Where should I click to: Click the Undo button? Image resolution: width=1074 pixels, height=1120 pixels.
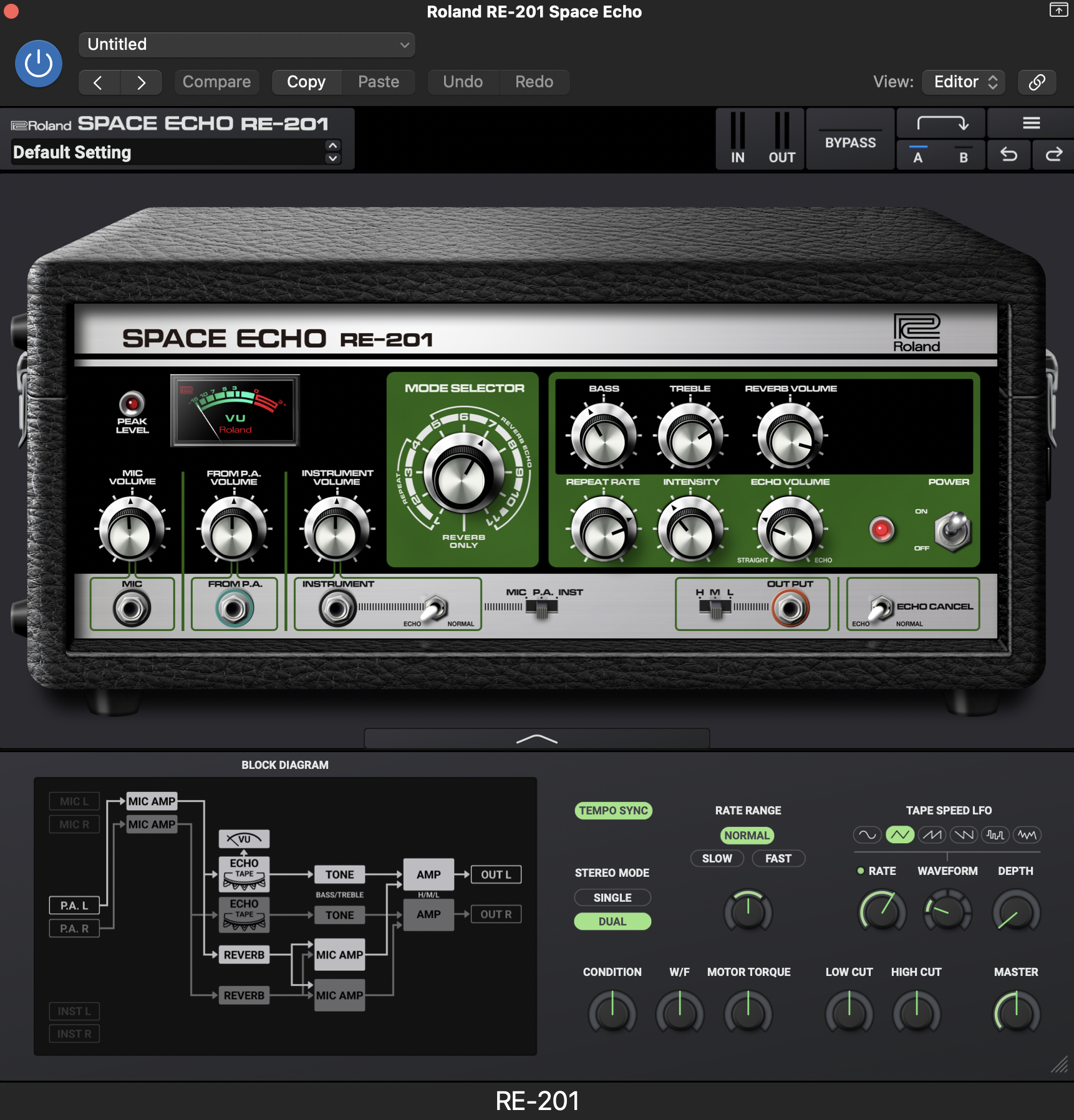pyautogui.click(x=463, y=82)
